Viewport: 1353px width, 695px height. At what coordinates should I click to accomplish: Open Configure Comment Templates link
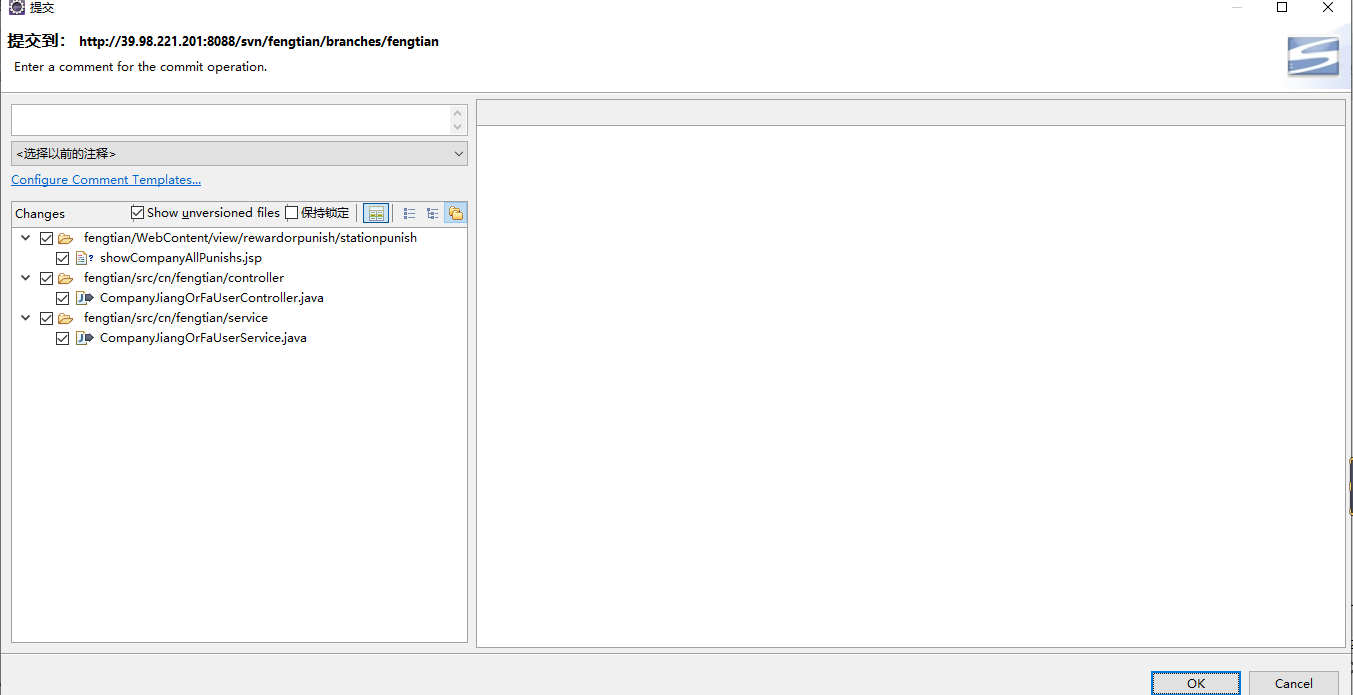coord(106,180)
